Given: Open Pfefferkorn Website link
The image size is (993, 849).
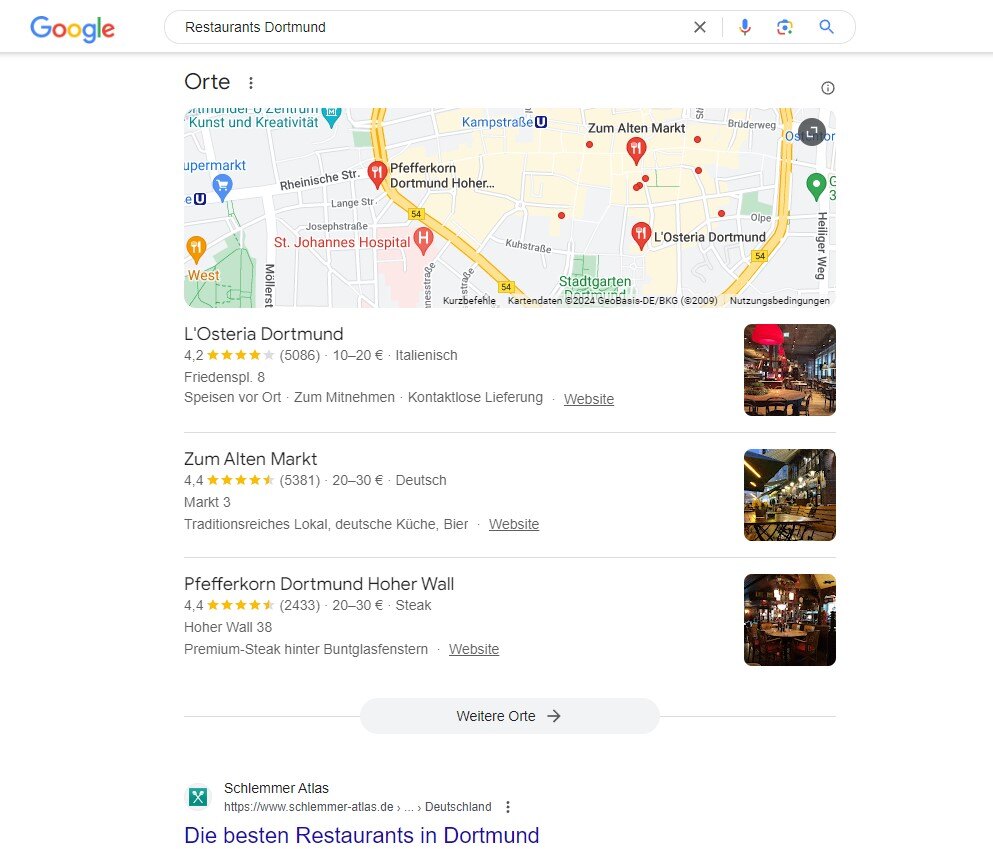Looking at the screenshot, I should tap(474, 649).
